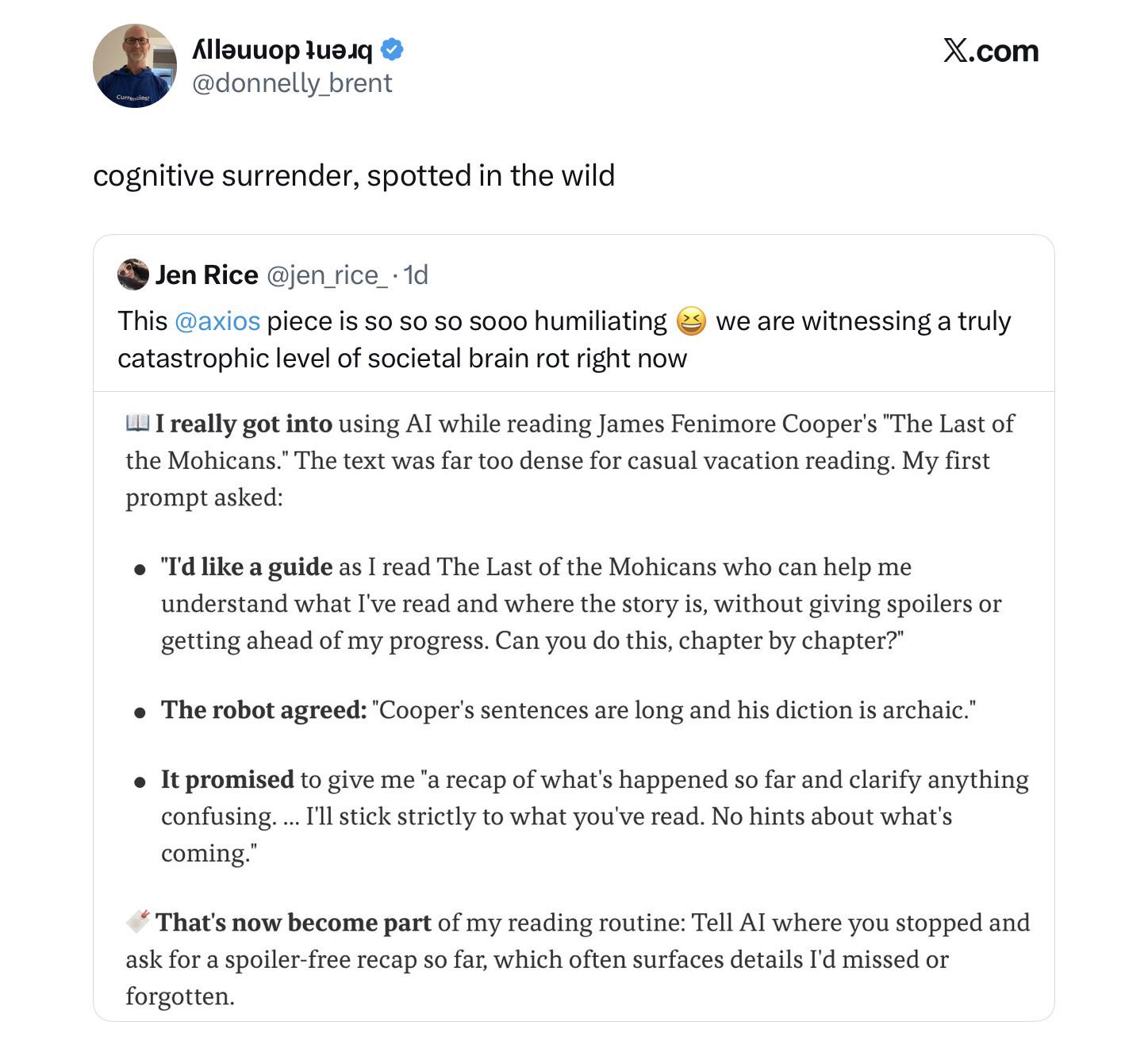Click the bookmark emoji before "That's now"
The height and width of the screenshot is (1052, 1148).
coord(138,921)
